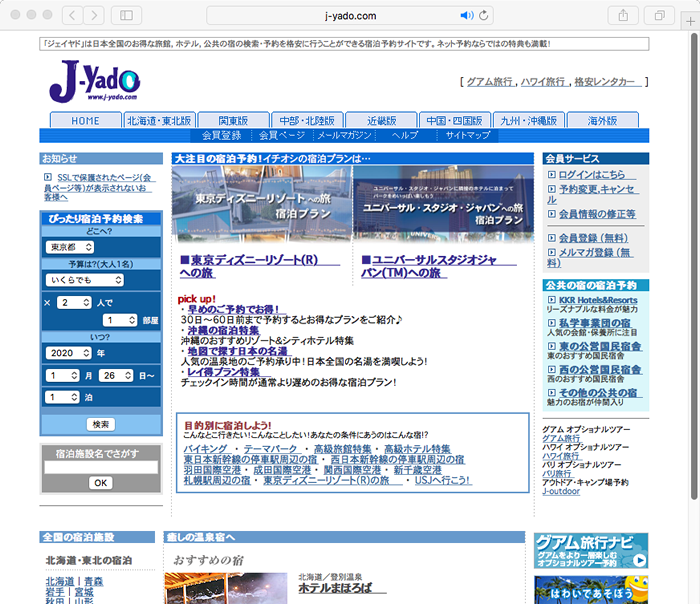Open the 私学事業団の宿 link
700x604 pixels.
click(x=595, y=323)
